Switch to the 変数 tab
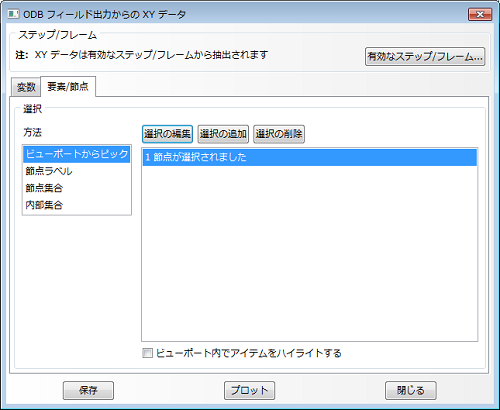This screenshot has width=500, height=410. coord(26,87)
